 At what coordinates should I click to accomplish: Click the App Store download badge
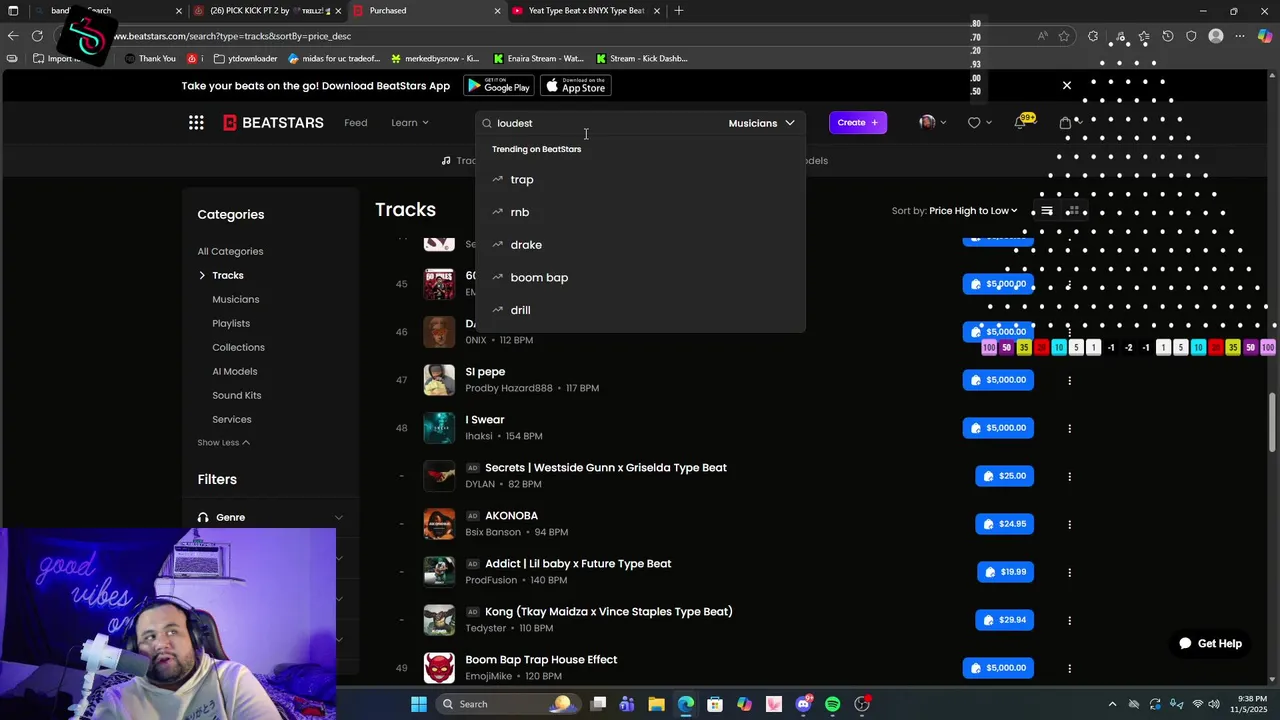tap(576, 86)
